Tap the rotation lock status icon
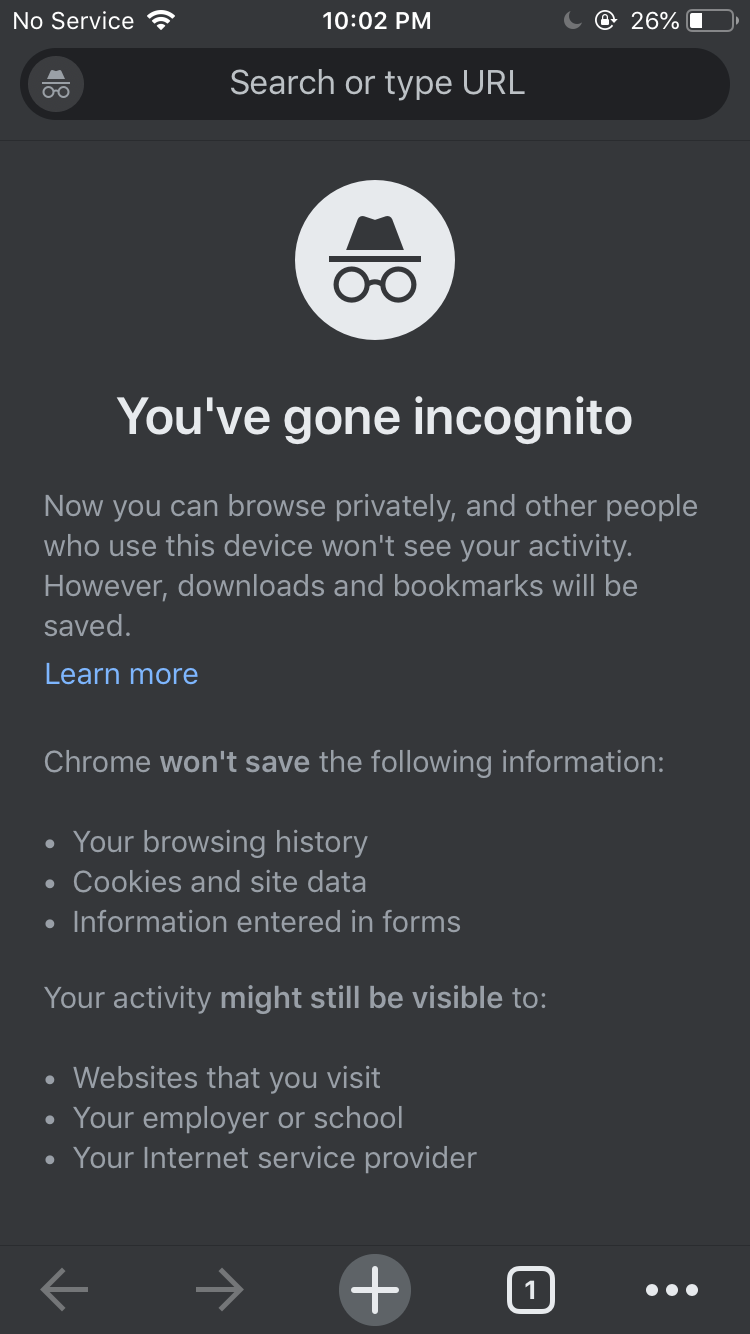This screenshot has height=1334, width=750. click(605, 20)
